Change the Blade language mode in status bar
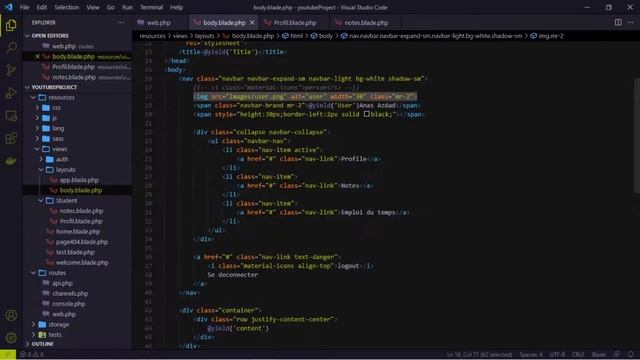 599,354
